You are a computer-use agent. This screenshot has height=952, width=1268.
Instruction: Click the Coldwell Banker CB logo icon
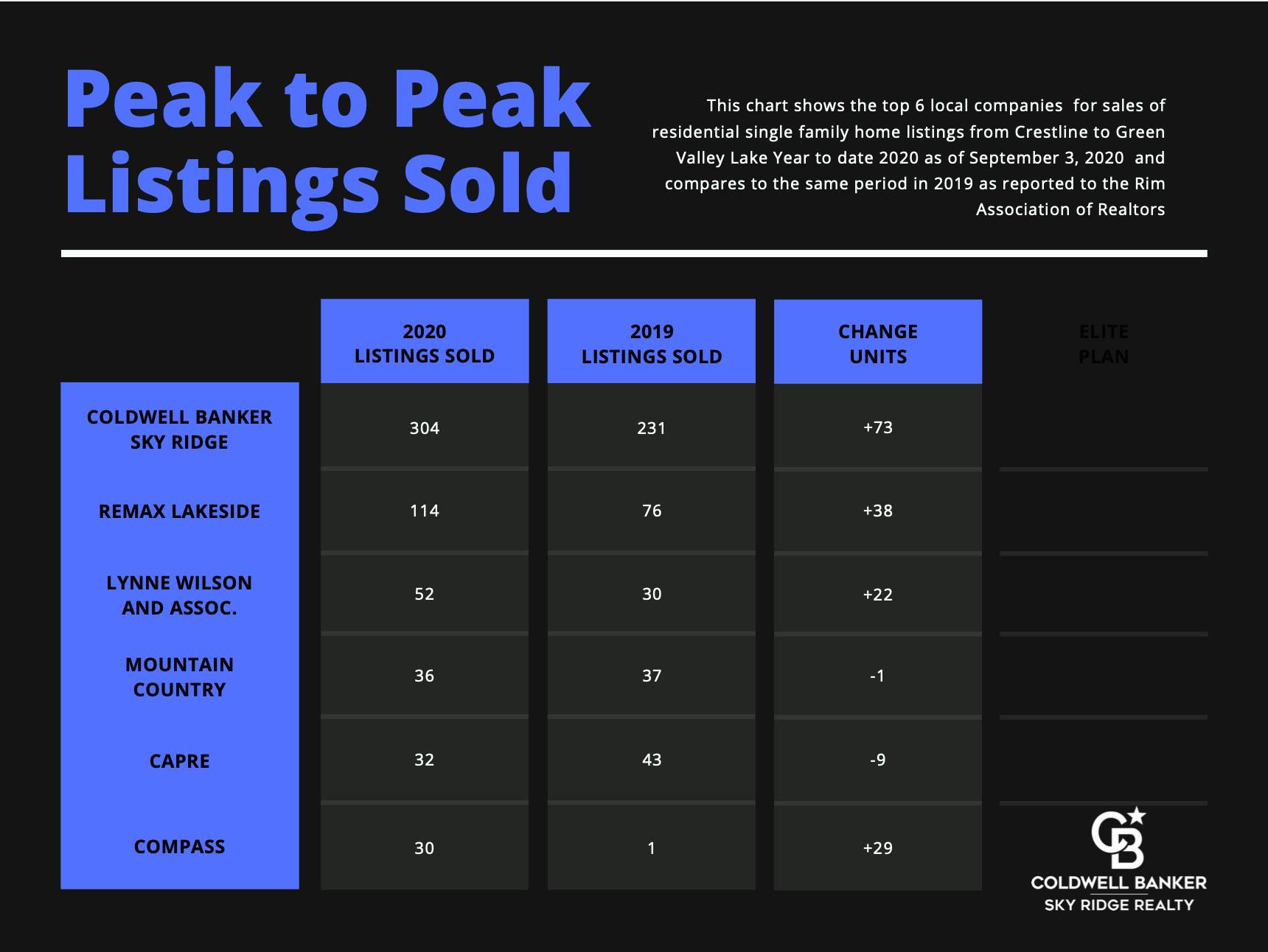pyautogui.click(x=1118, y=838)
